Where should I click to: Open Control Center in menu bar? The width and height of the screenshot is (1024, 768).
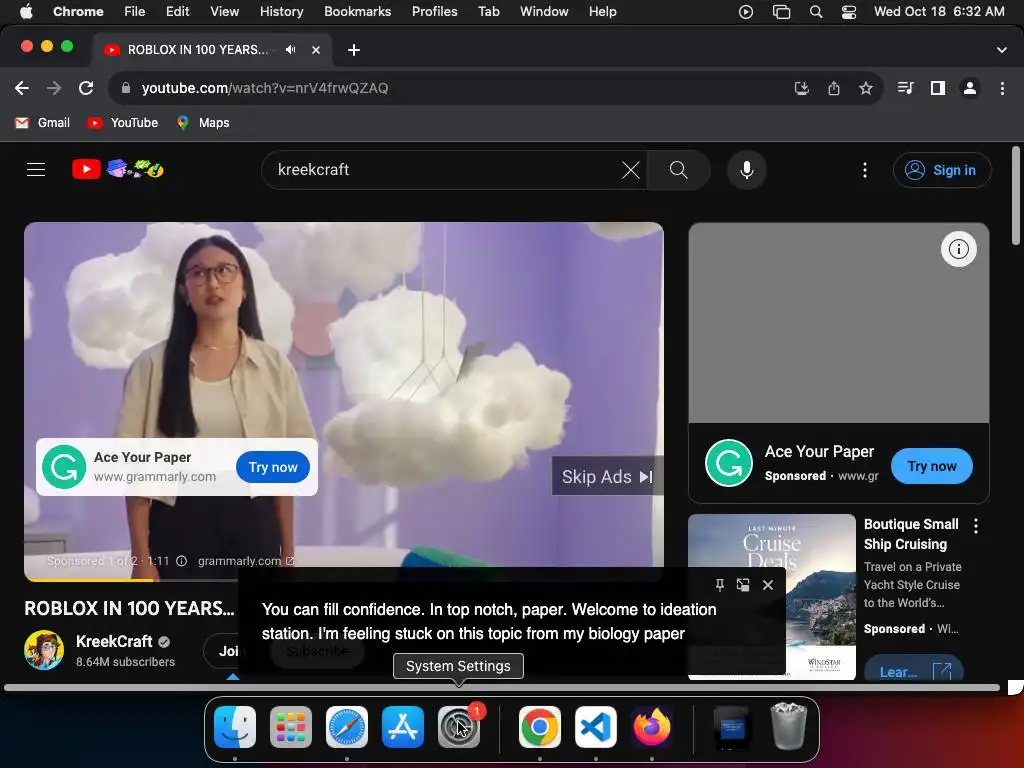click(848, 12)
